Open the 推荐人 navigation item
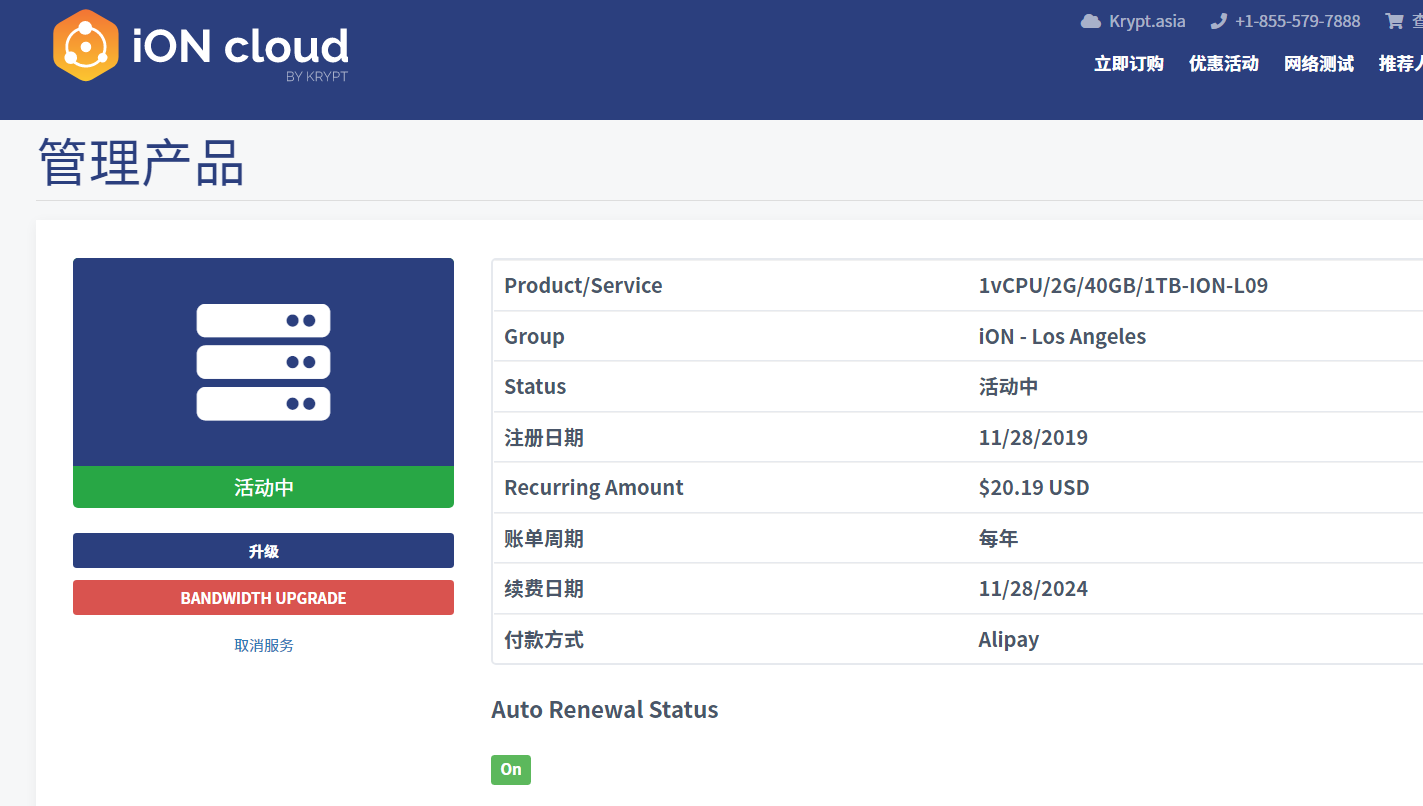 1400,64
